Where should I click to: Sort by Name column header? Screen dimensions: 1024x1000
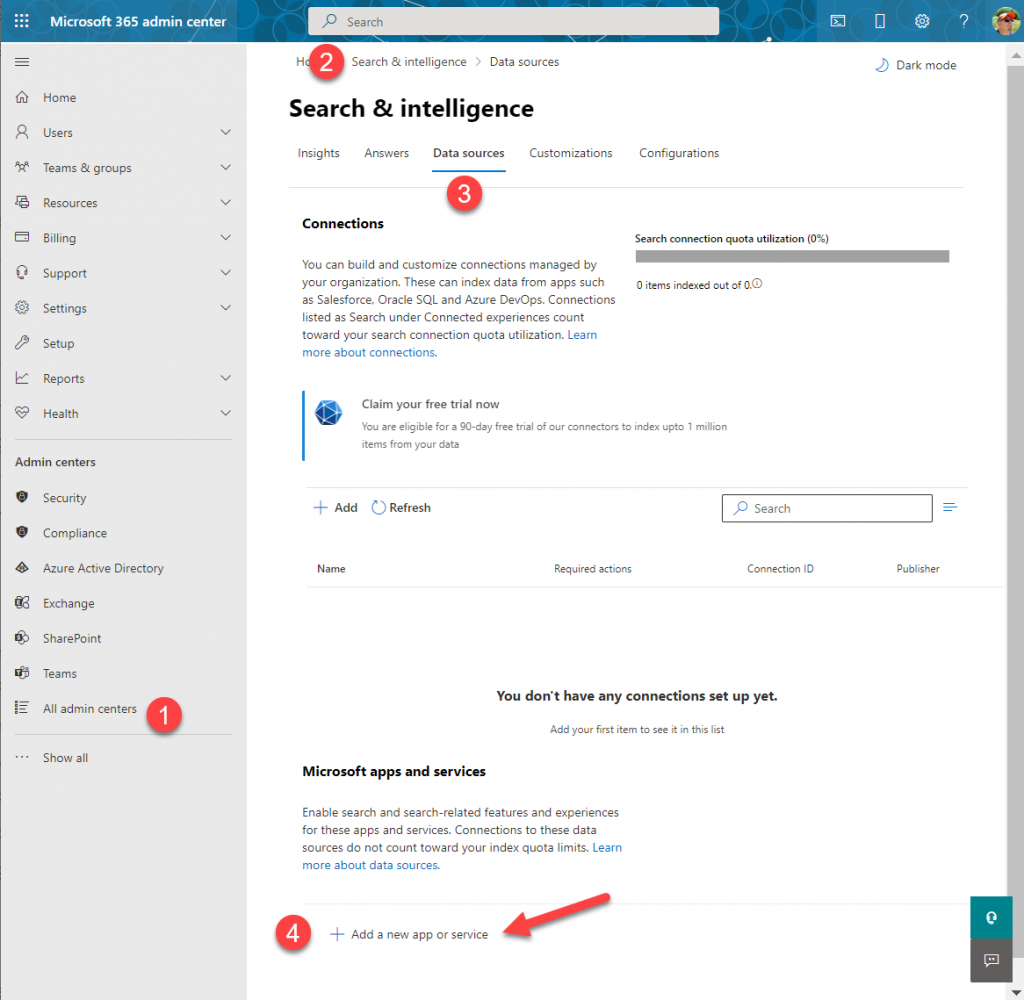(x=331, y=569)
